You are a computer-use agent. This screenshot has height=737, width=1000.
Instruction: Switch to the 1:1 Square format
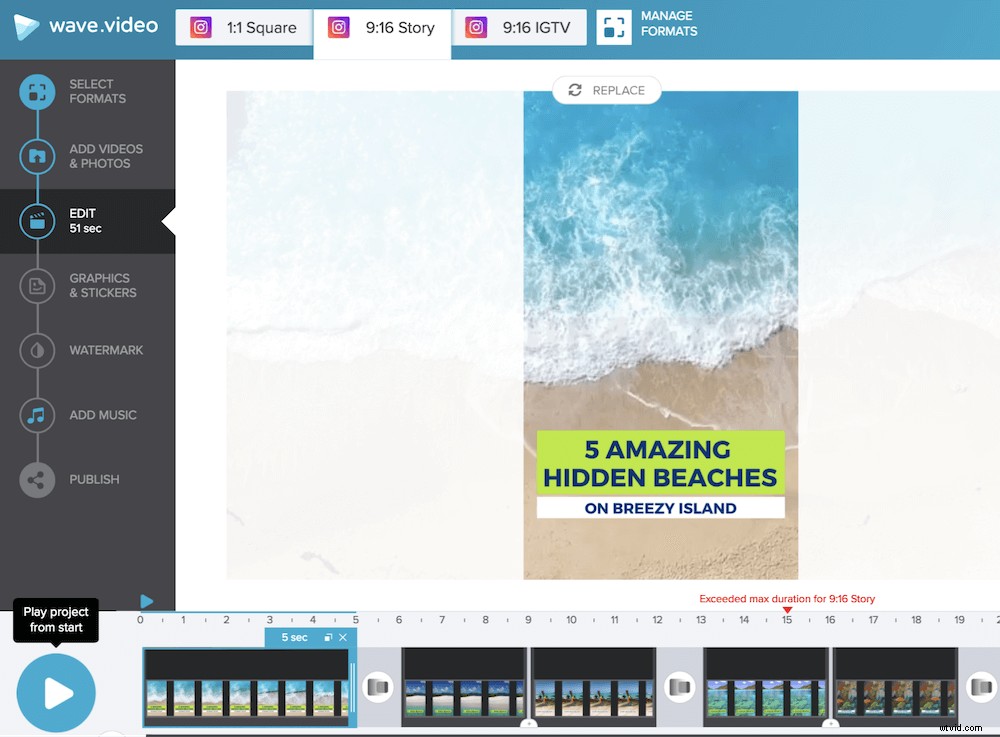(x=243, y=27)
